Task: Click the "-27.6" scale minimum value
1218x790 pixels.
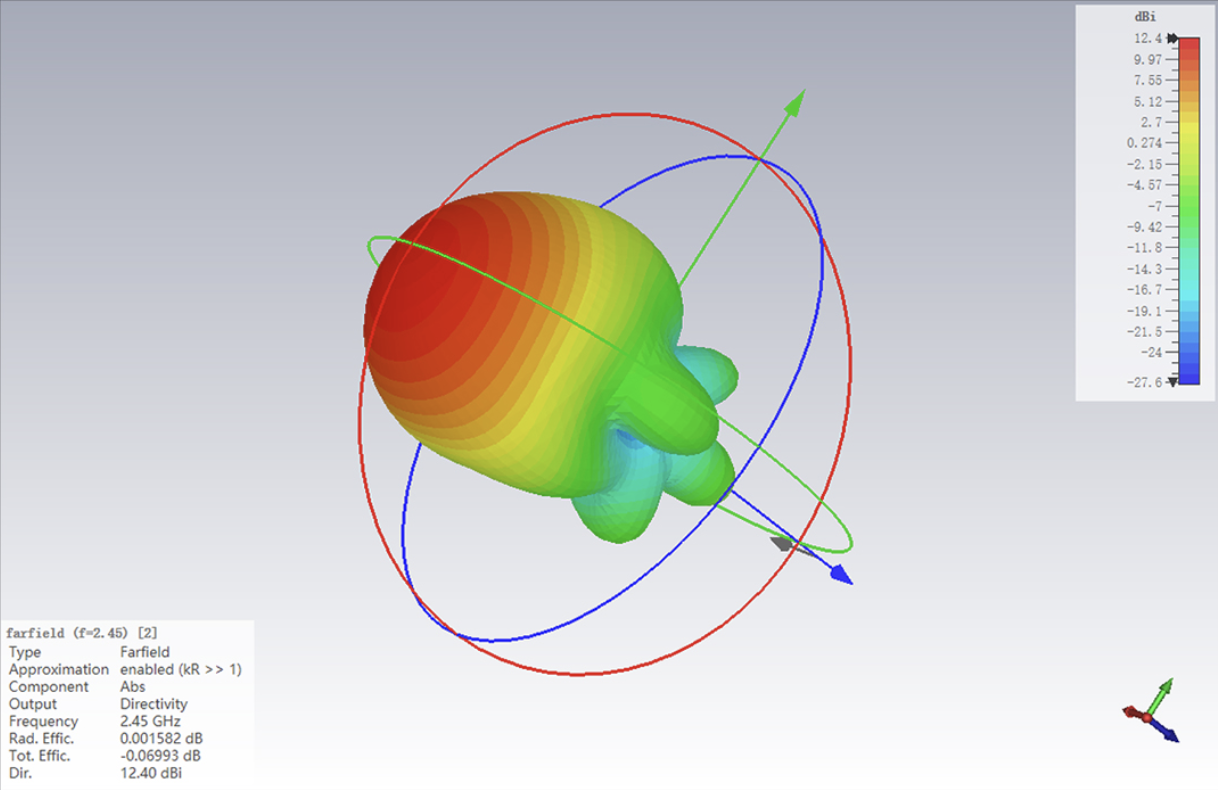Action: coord(1145,382)
